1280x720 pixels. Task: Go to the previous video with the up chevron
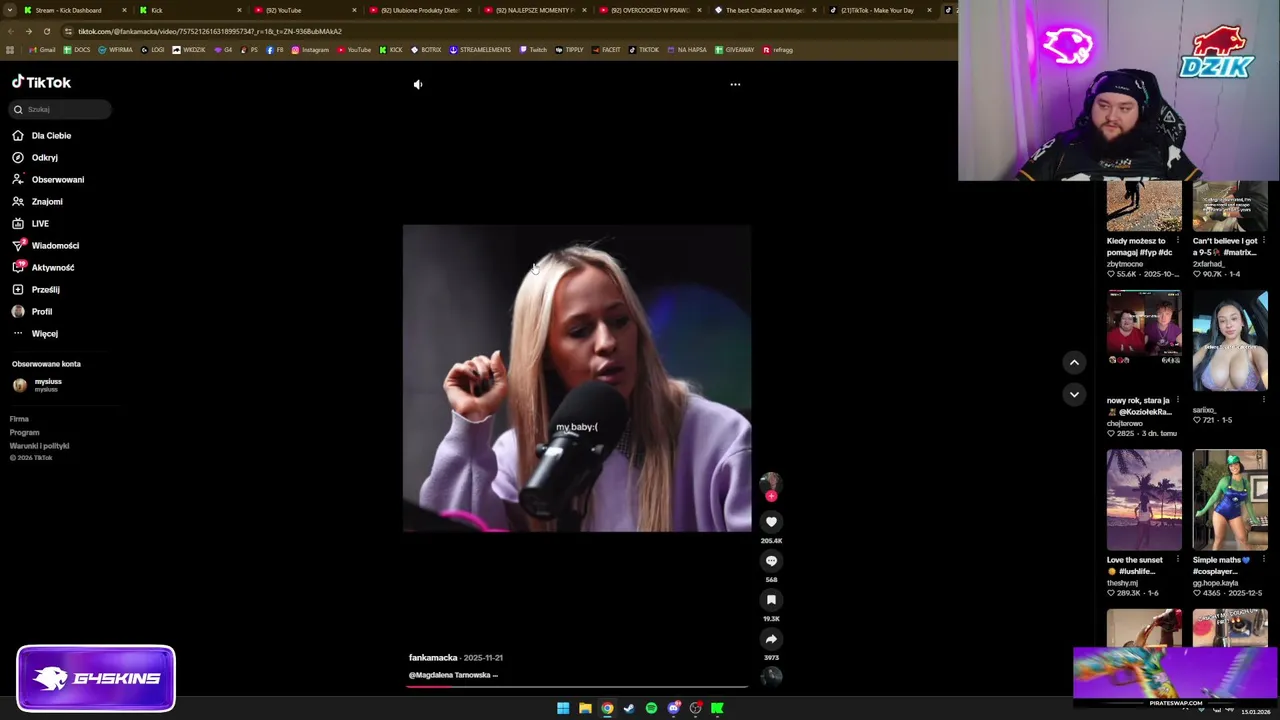tap(1074, 363)
